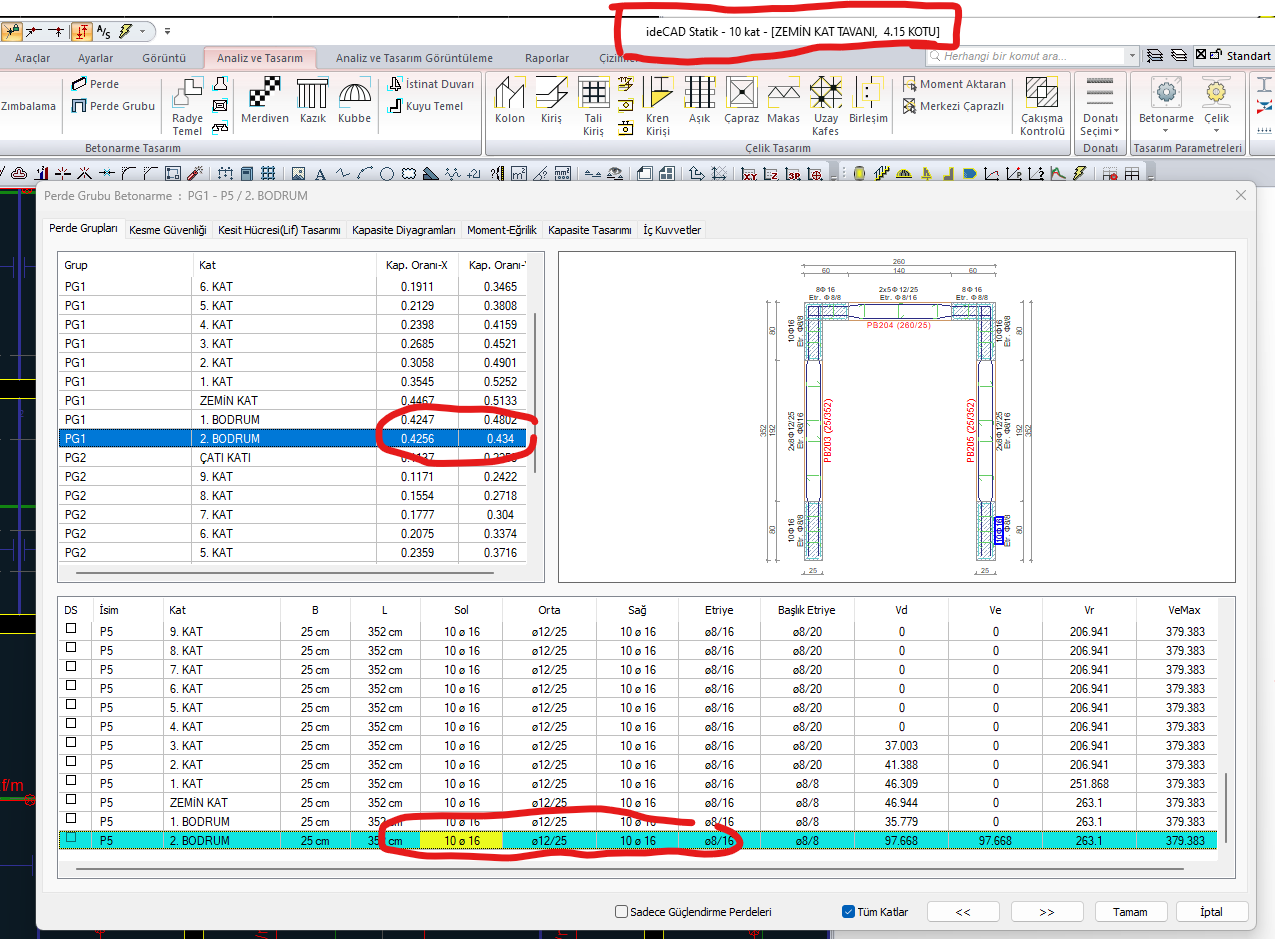Image resolution: width=1275 pixels, height=939 pixels.
Task: Click the lightning bolt quick-access icon
Action: [126, 31]
